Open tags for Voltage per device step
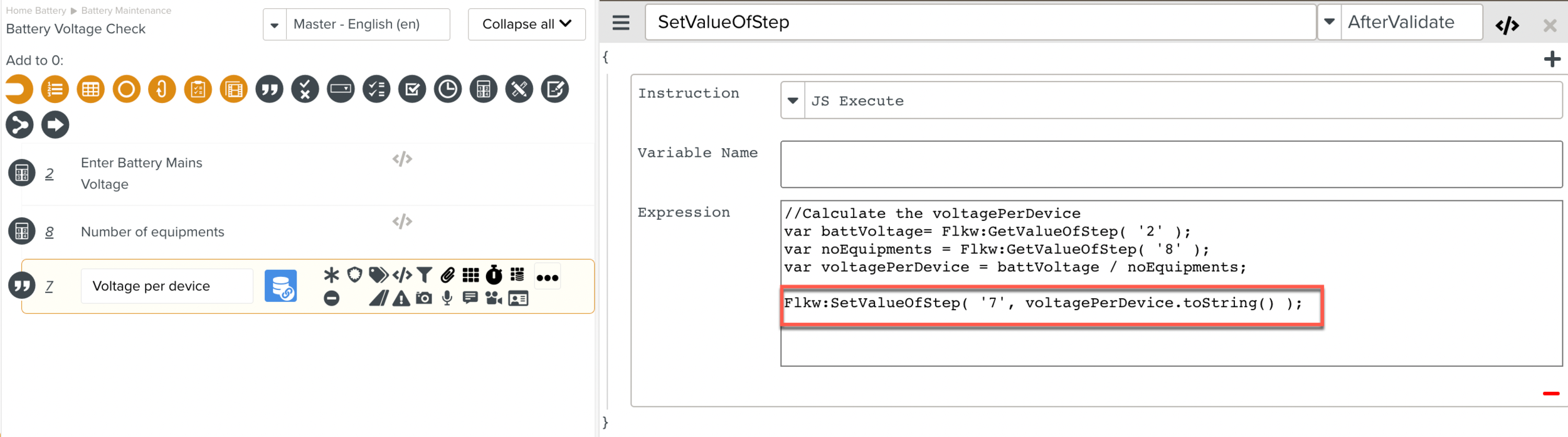The width and height of the screenshot is (1568, 437). coord(378,275)
